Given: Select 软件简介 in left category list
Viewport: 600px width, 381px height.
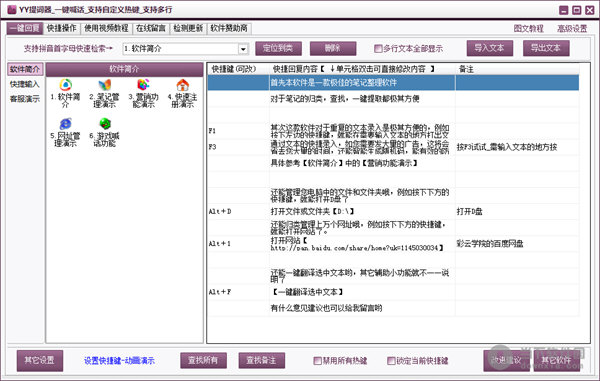Looking at the screenshot, I should point(25,69).
